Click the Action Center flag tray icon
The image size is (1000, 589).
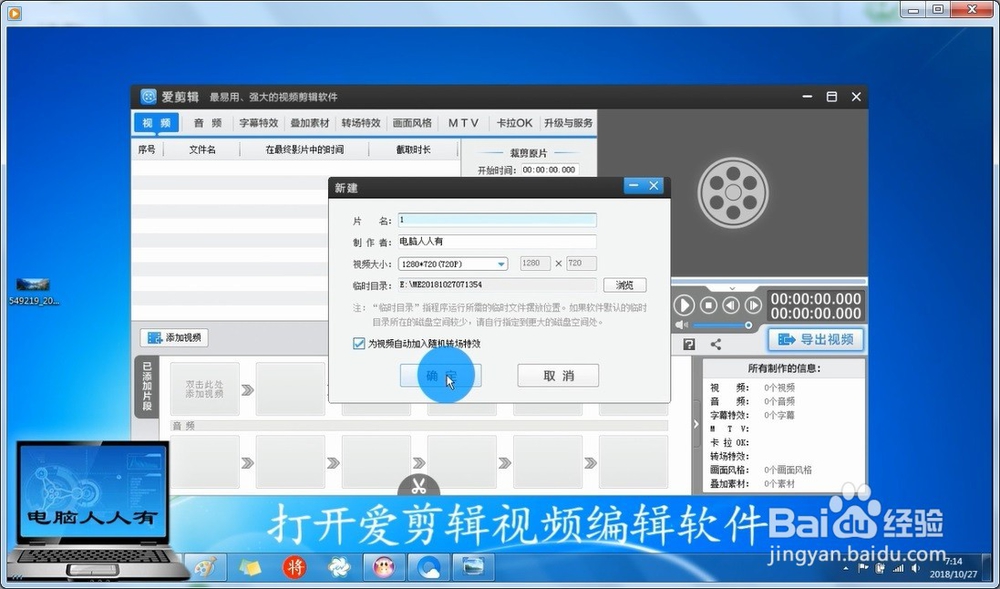coord(863,568)
